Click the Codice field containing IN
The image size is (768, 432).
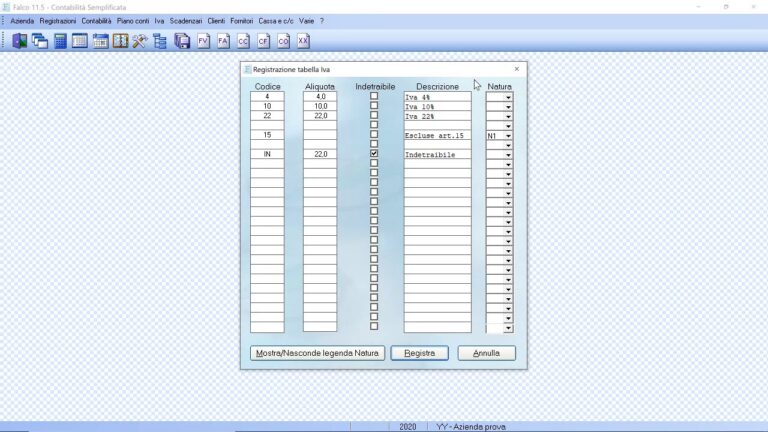pyautogui.click(x=267, y=154)
